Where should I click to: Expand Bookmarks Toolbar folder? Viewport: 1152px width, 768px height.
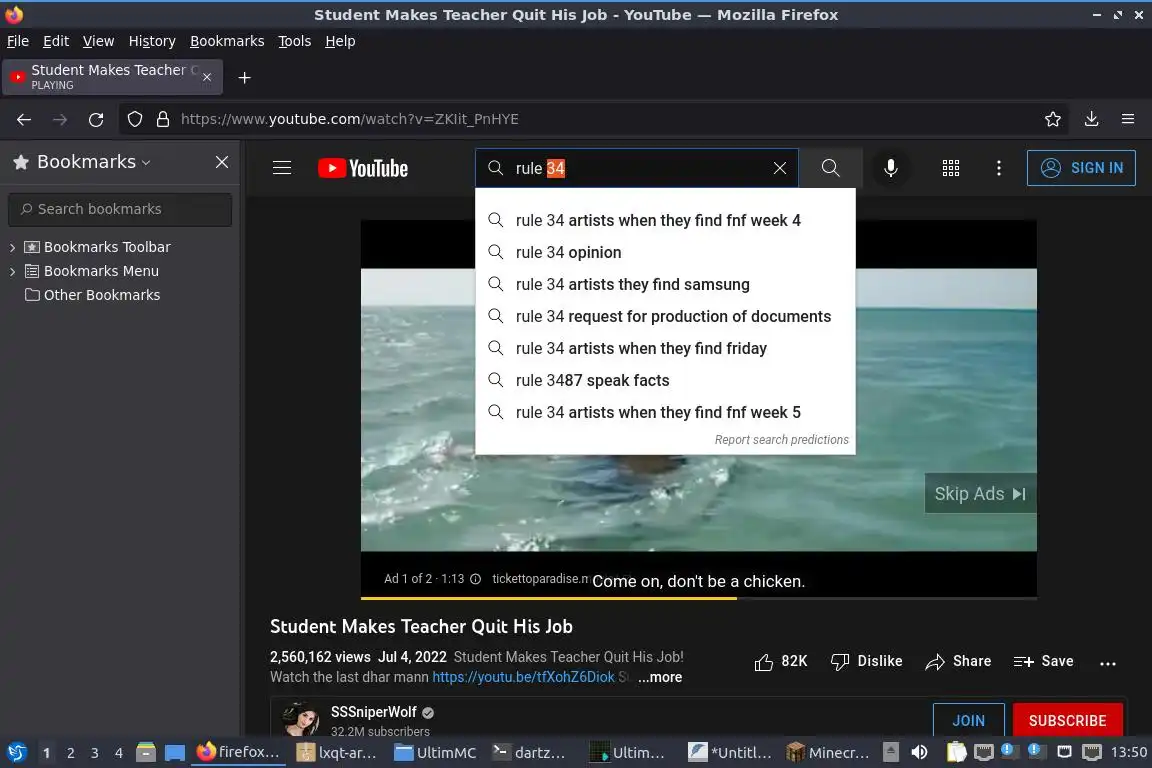coord(12,248)
